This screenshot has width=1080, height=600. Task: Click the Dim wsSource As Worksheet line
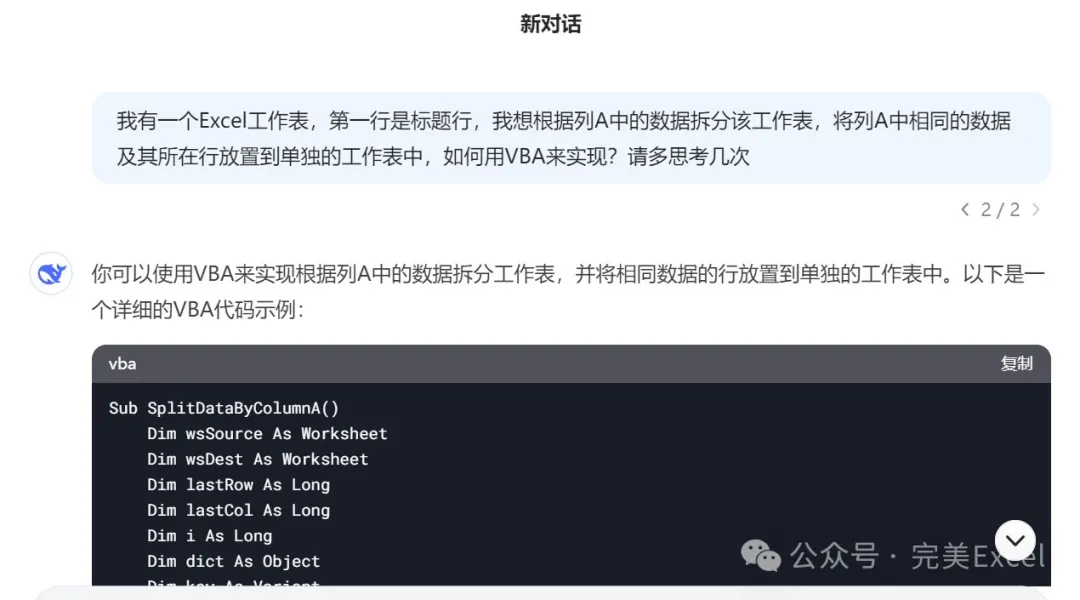tap(267, 433)
